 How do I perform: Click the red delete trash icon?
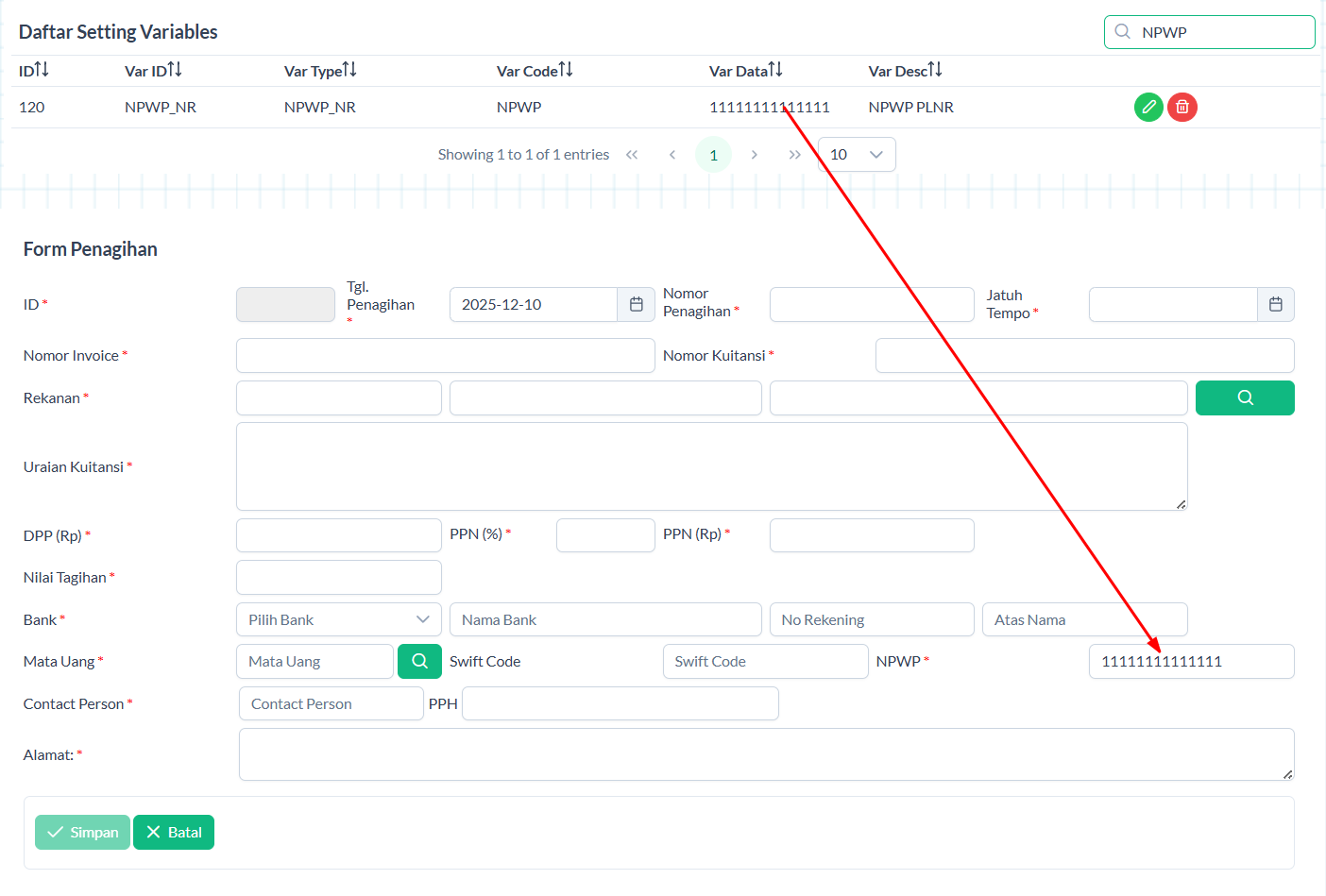tap(1182, 108)
